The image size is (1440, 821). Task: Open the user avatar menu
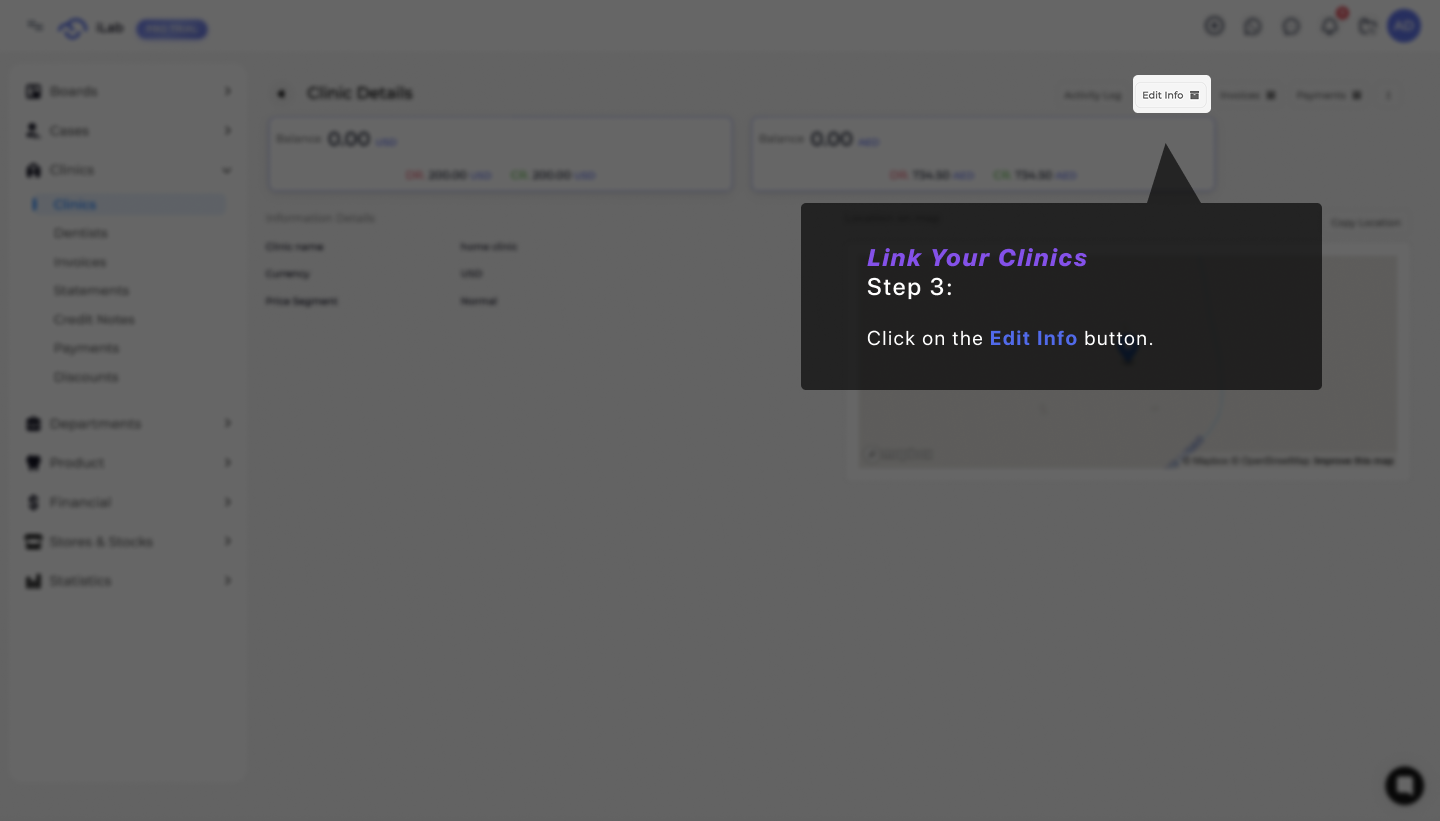pyautogui.click(x=1404, y=26)
